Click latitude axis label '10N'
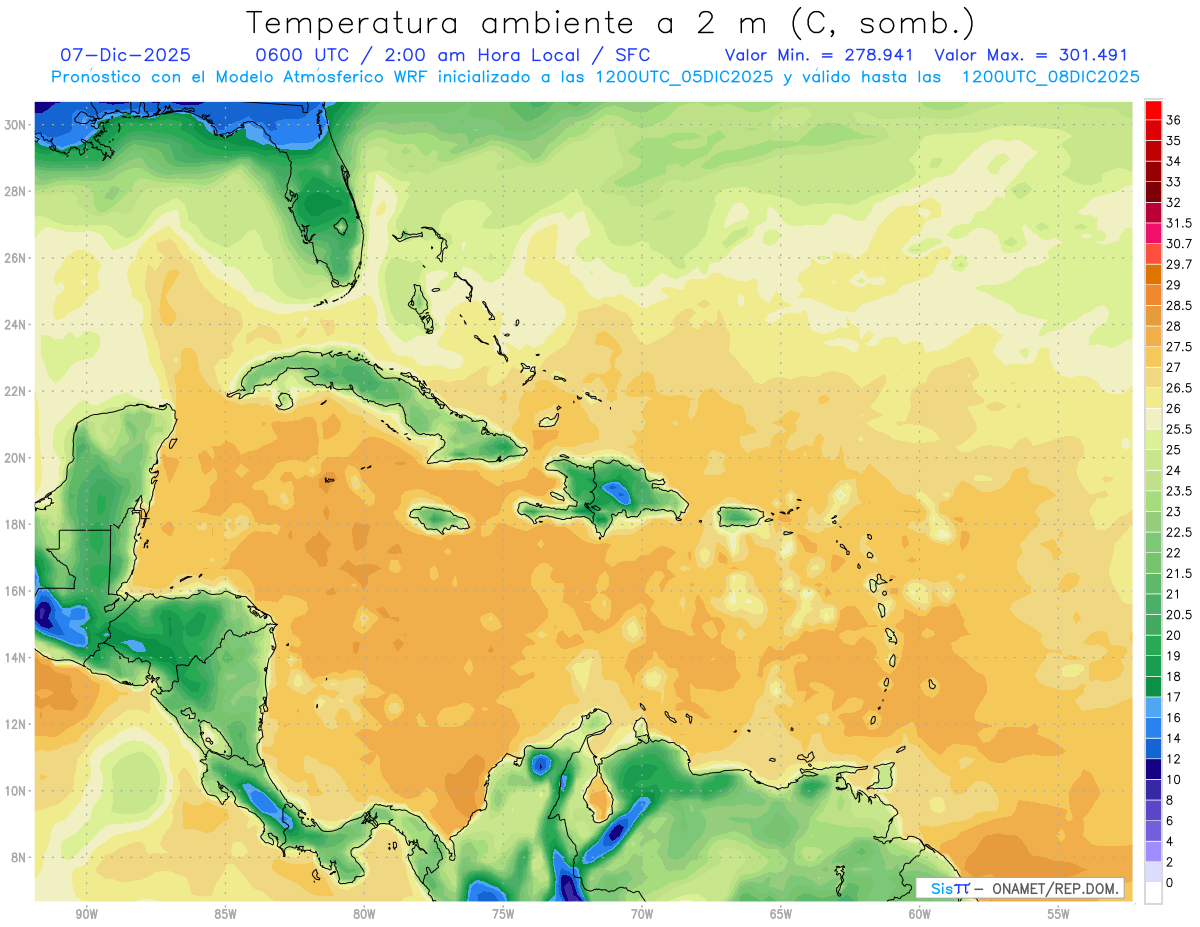Viewport: 1200px width, 927px height. pos(17,791)
